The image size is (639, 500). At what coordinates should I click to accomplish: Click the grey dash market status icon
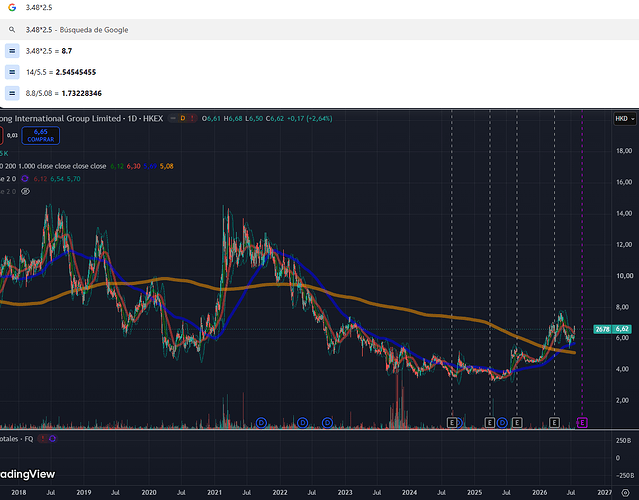pos(173,119)
